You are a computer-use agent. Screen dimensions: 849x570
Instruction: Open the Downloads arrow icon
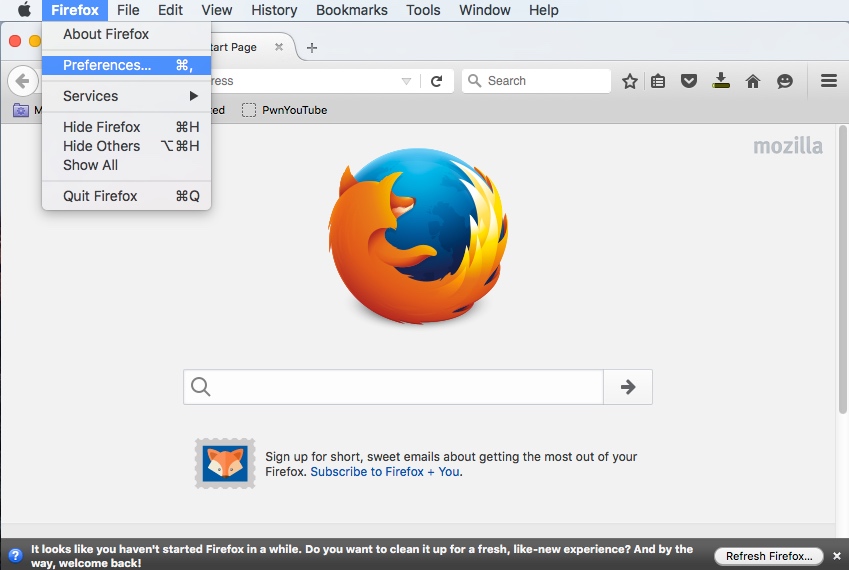tap(721, 81)
